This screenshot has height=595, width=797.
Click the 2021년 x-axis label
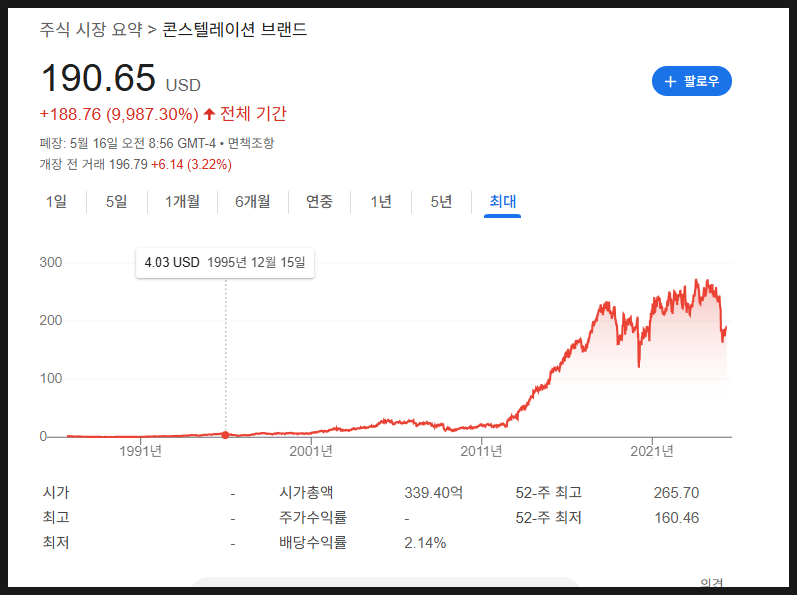(x=652, y=451)
